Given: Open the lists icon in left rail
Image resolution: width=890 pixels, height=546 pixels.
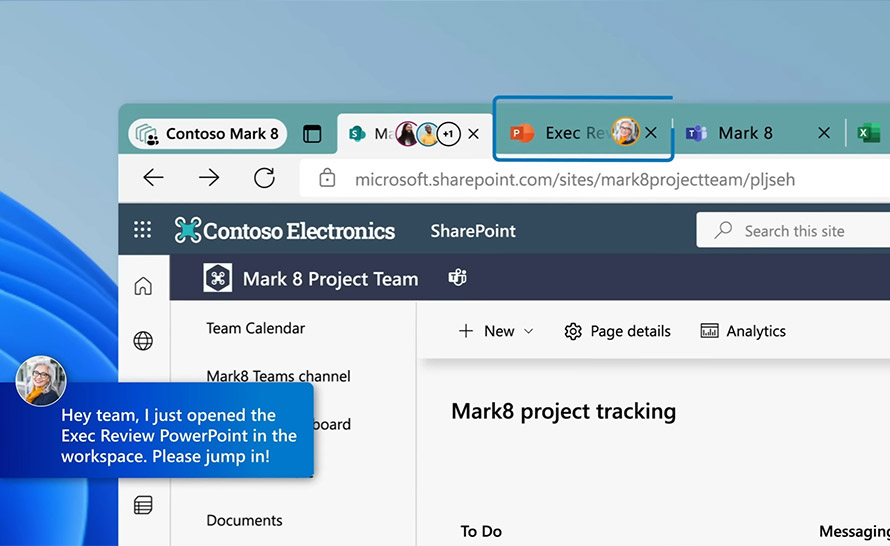Looking at the screenshot, I should 143,505.
